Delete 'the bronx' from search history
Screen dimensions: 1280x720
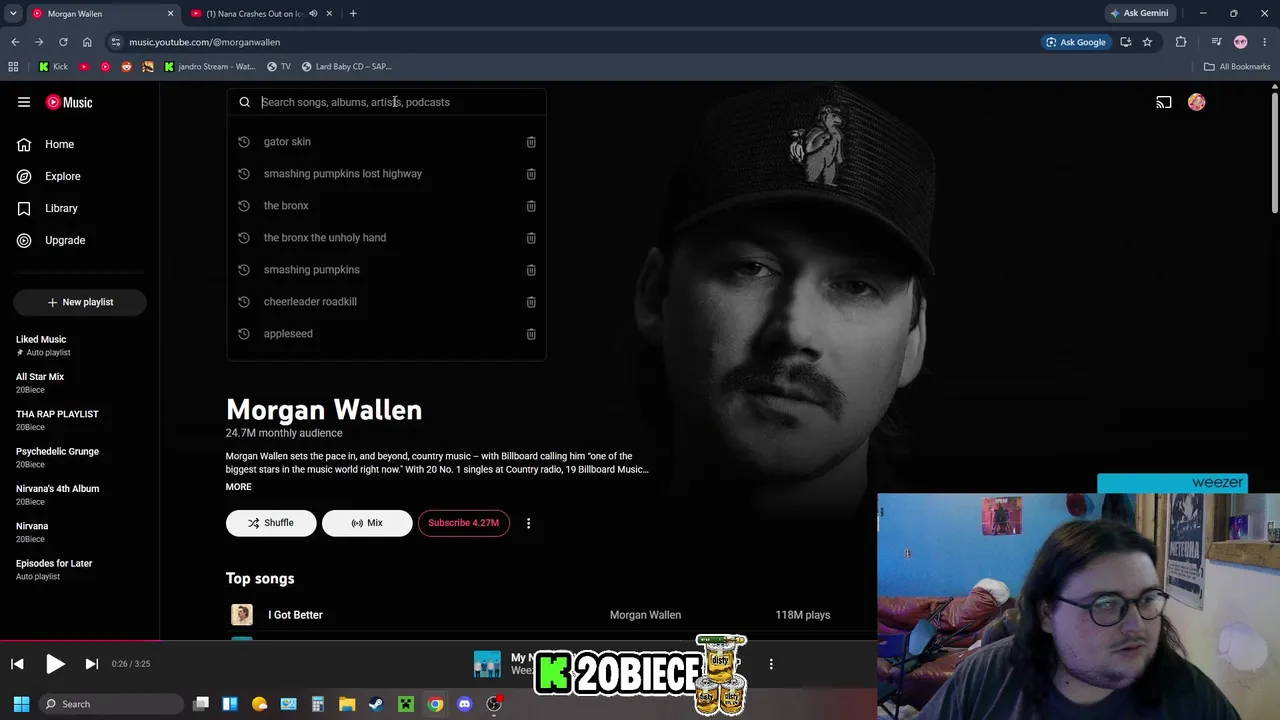pyautogui.click(x=531, y=206)
